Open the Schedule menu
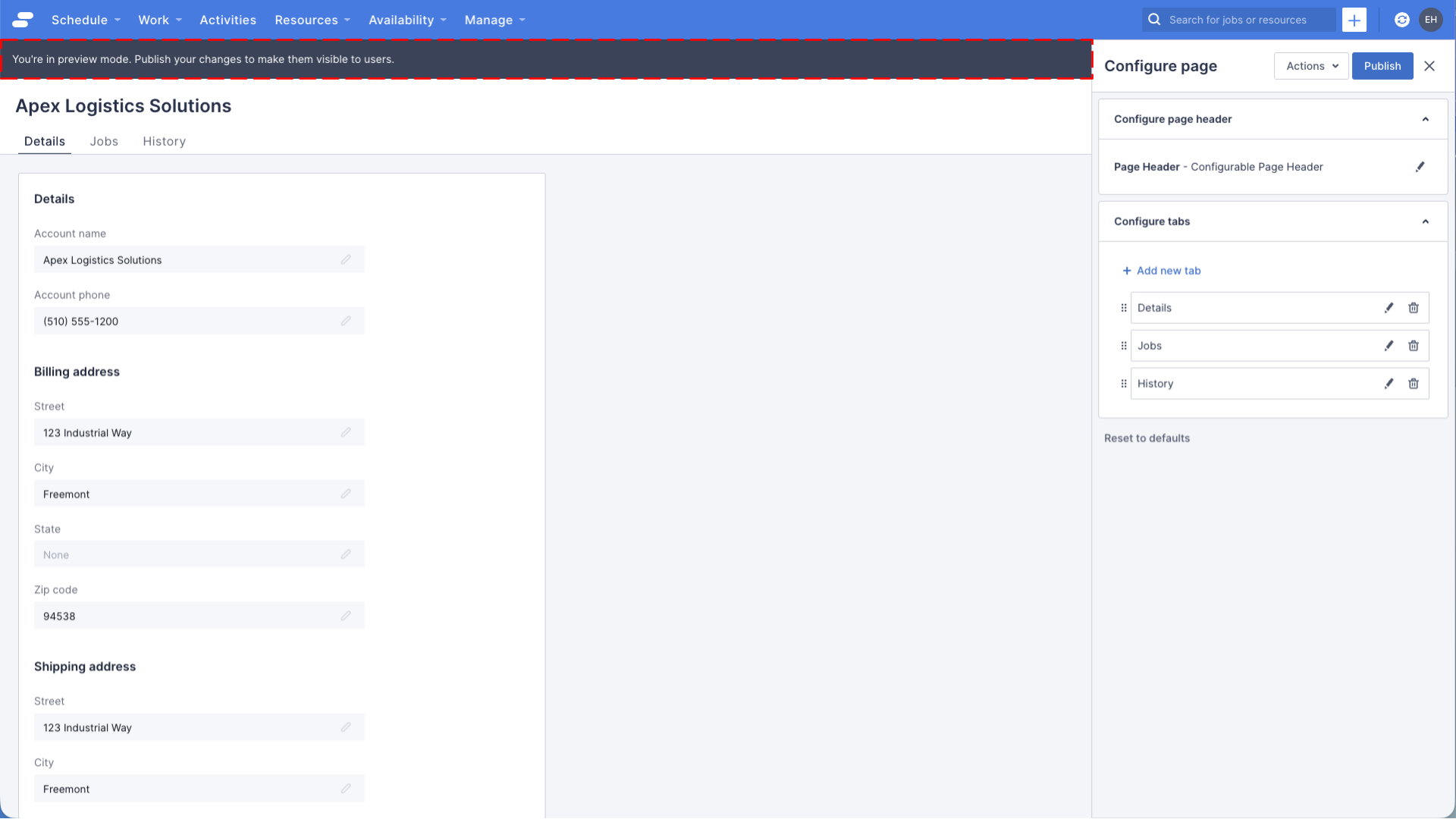The width and height of the screenshot is (1456, 819). click(x=80, y=20)
